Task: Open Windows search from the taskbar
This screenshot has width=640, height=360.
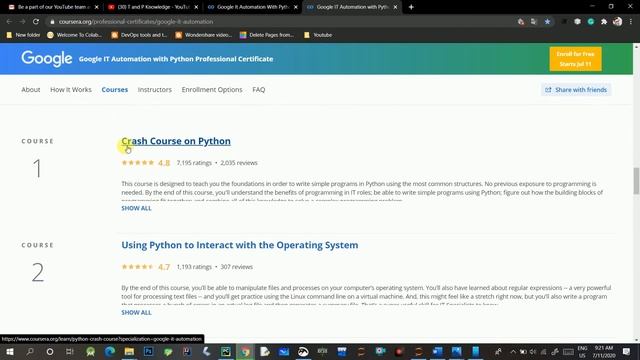Action: pos(30,352)
